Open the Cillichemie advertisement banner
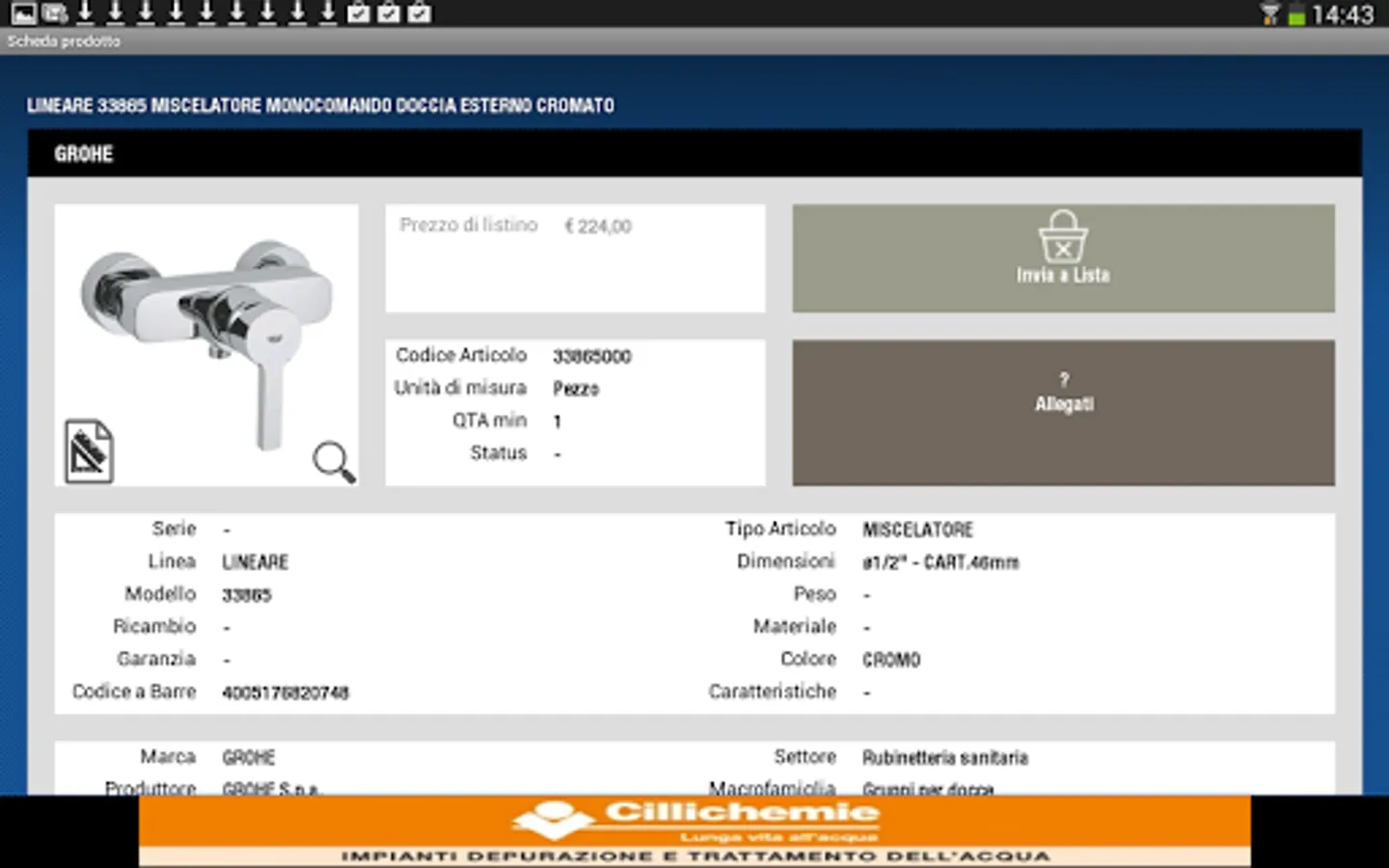Viewport: 1389px width, 868px height. pyautogui.click(x=694, y=831)
